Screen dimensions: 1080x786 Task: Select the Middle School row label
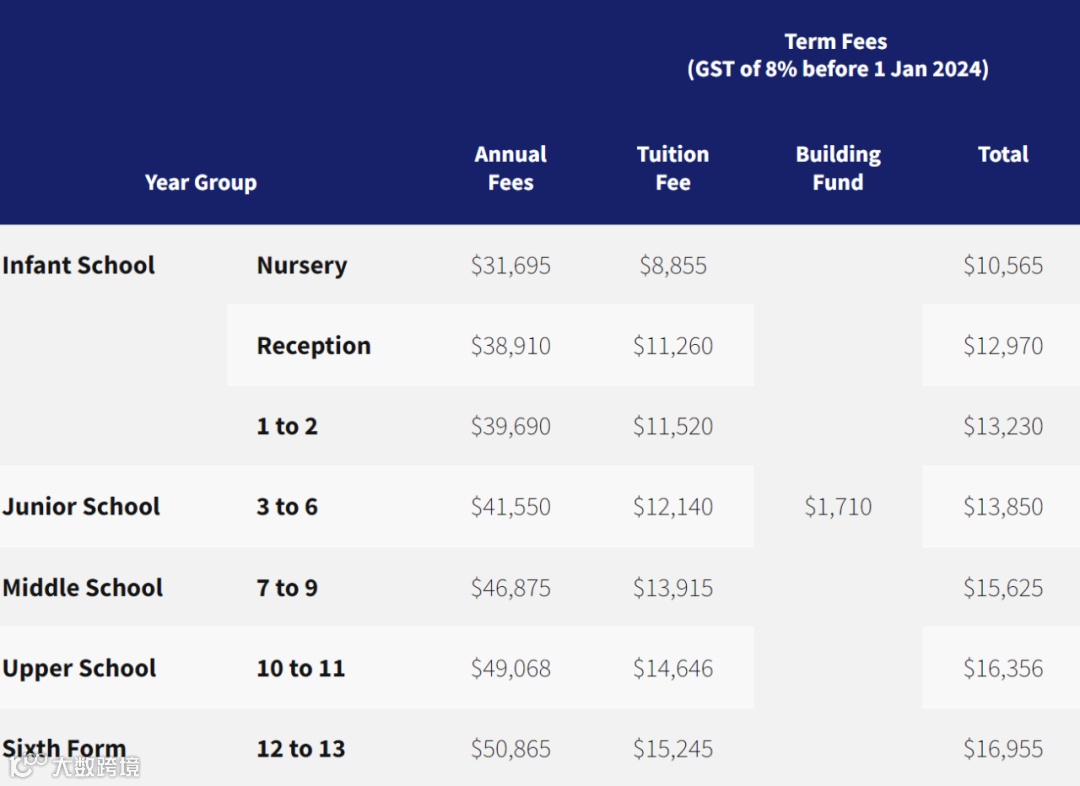pyautogui.click(x=83, y=588)
